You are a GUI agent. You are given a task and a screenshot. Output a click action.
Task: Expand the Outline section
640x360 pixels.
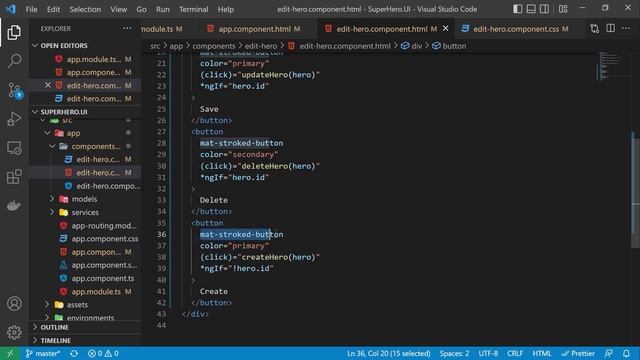click(35, 327)
